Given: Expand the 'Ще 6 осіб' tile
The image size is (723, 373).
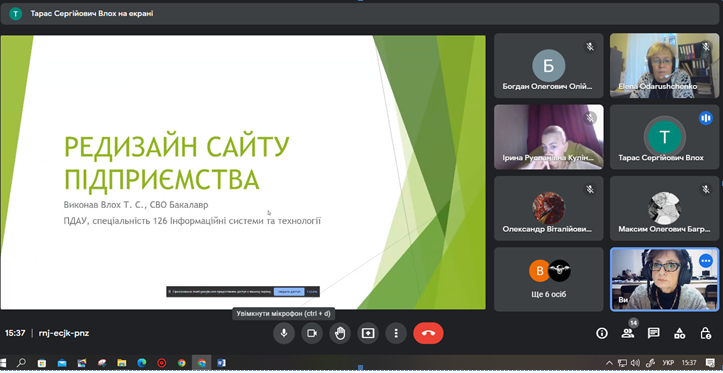Looking at the screenshot, I should click(x=549, y=279).
